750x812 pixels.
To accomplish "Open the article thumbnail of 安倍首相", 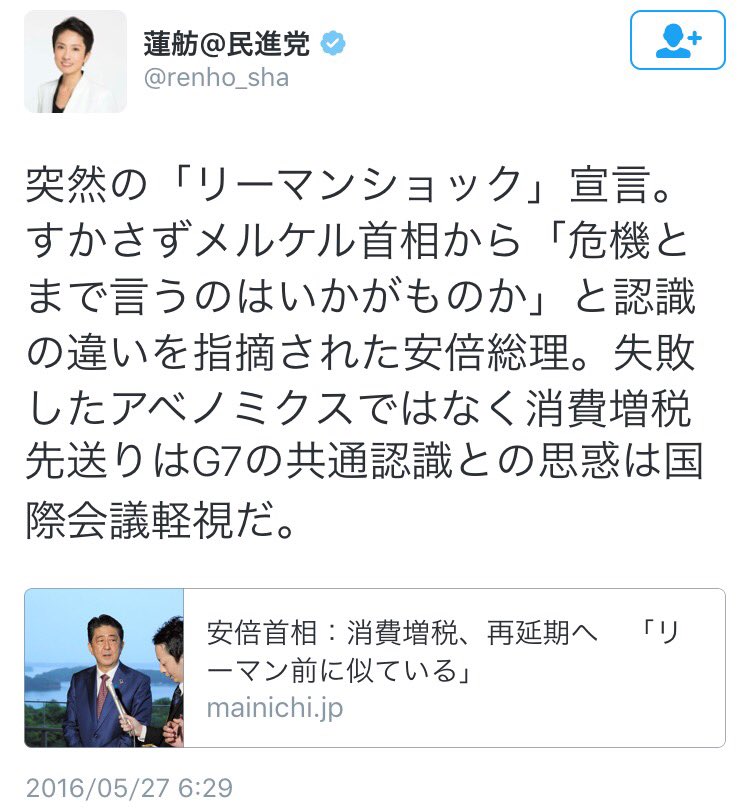I will click(x=104, y=668).
